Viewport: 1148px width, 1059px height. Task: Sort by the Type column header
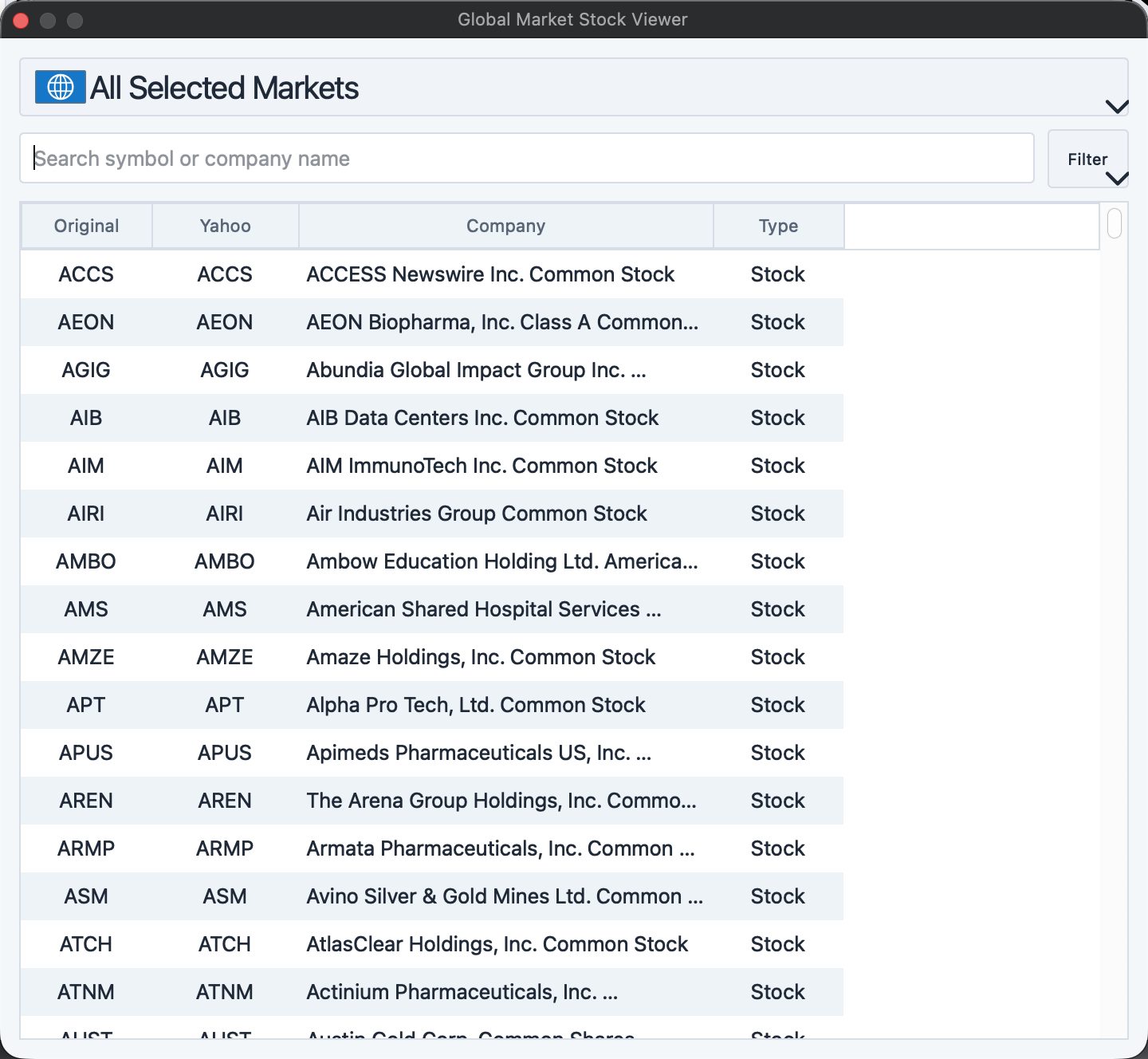[779, 226]
